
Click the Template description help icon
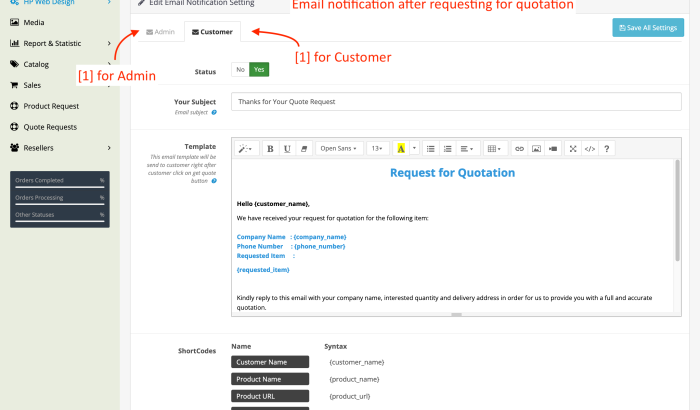(x=214, y=181)
